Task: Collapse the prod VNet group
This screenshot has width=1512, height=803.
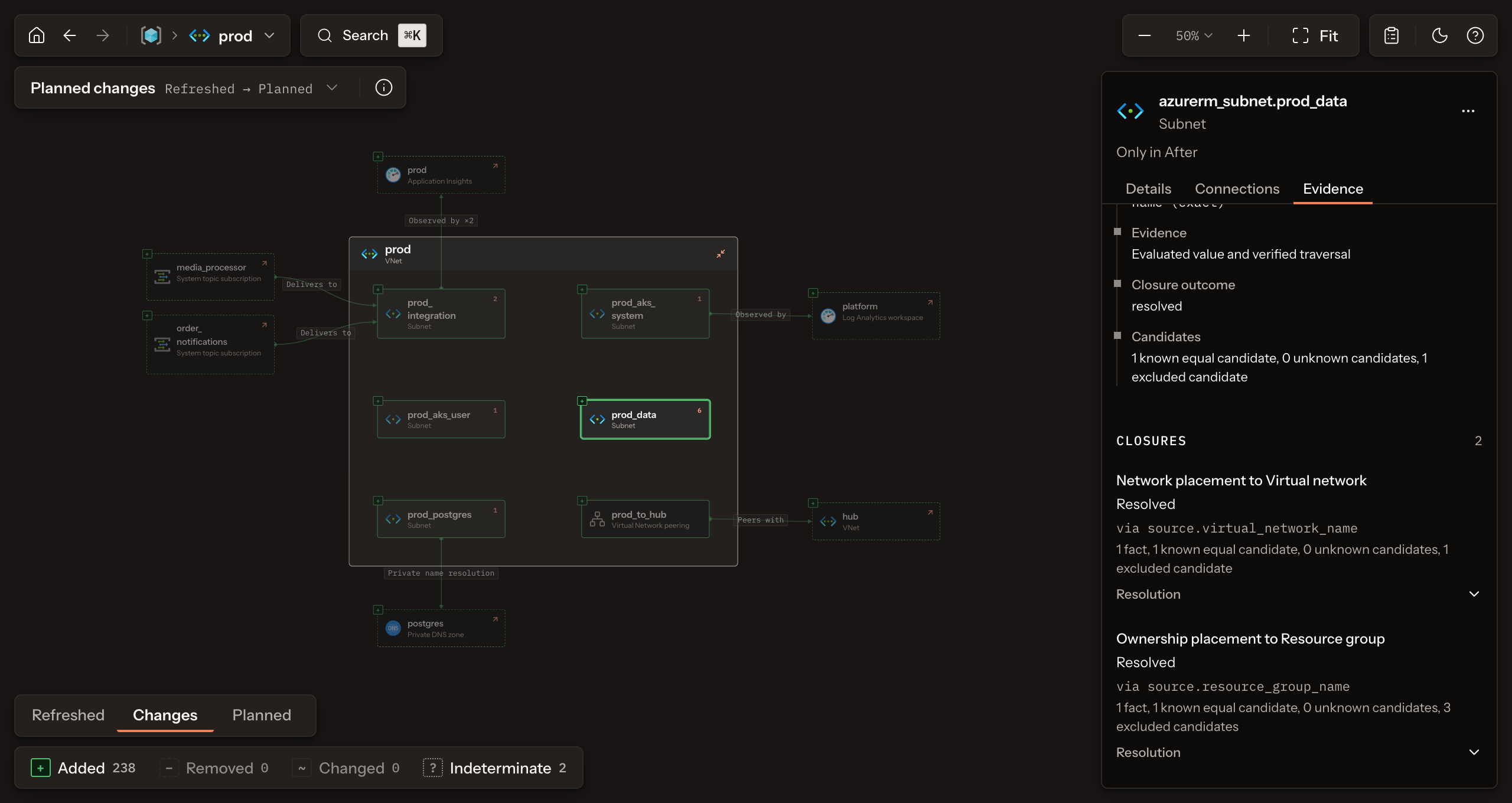Action: click(x=721, y=254)
